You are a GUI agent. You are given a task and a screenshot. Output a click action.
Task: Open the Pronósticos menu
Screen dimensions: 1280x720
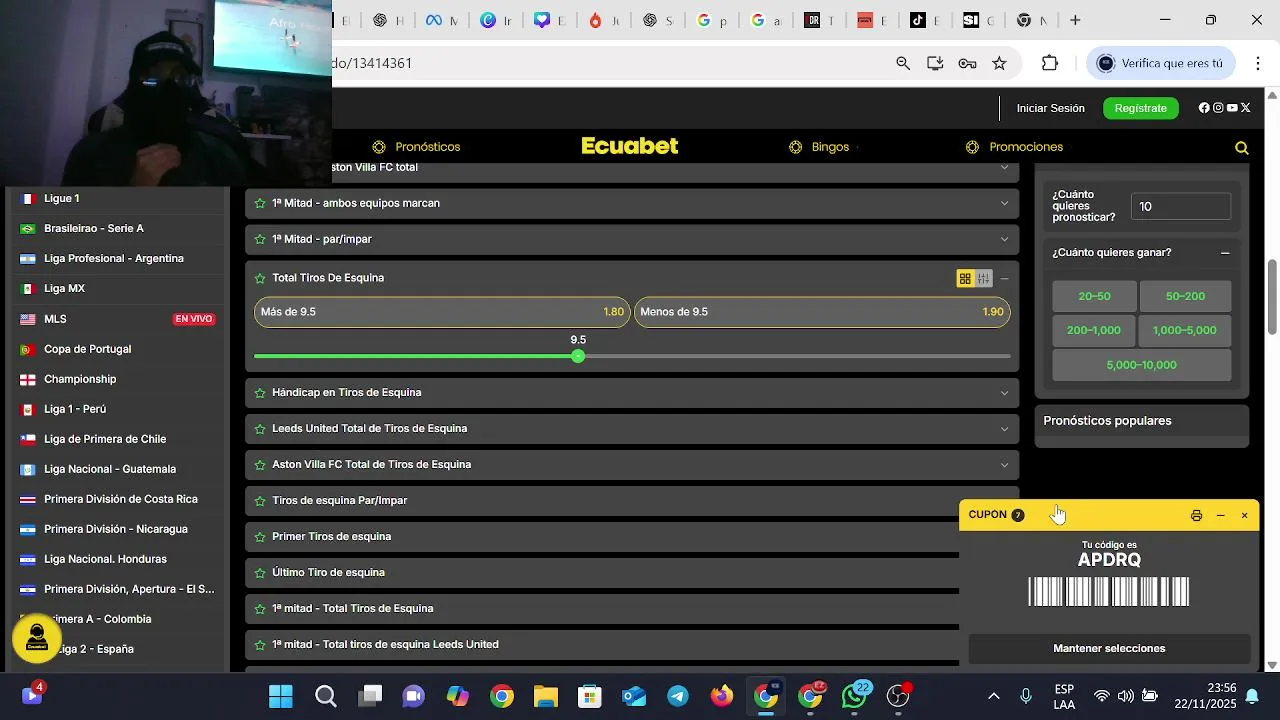click(416, 147)
